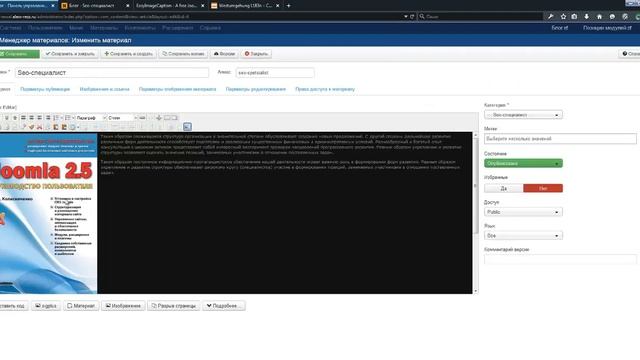The image size is (640, 360).
Task: Bookmark this page with the star icon
Action: (x=563, y=17)
